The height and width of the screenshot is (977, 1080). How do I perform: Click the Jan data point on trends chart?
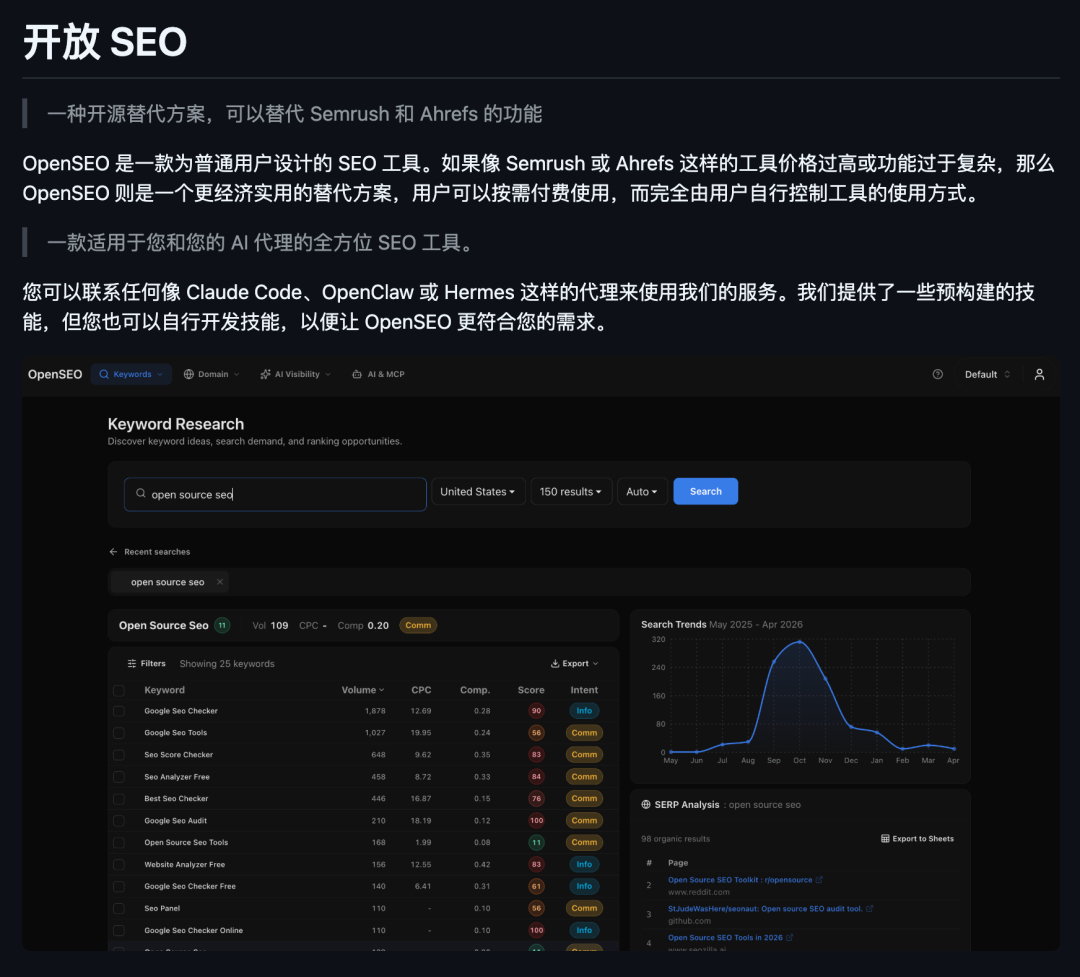pos(877,732)
